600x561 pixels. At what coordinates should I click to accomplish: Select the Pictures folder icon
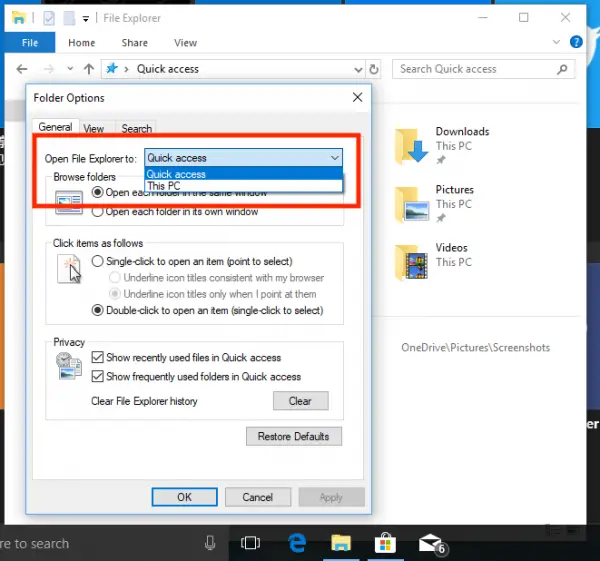coord(412,204)
